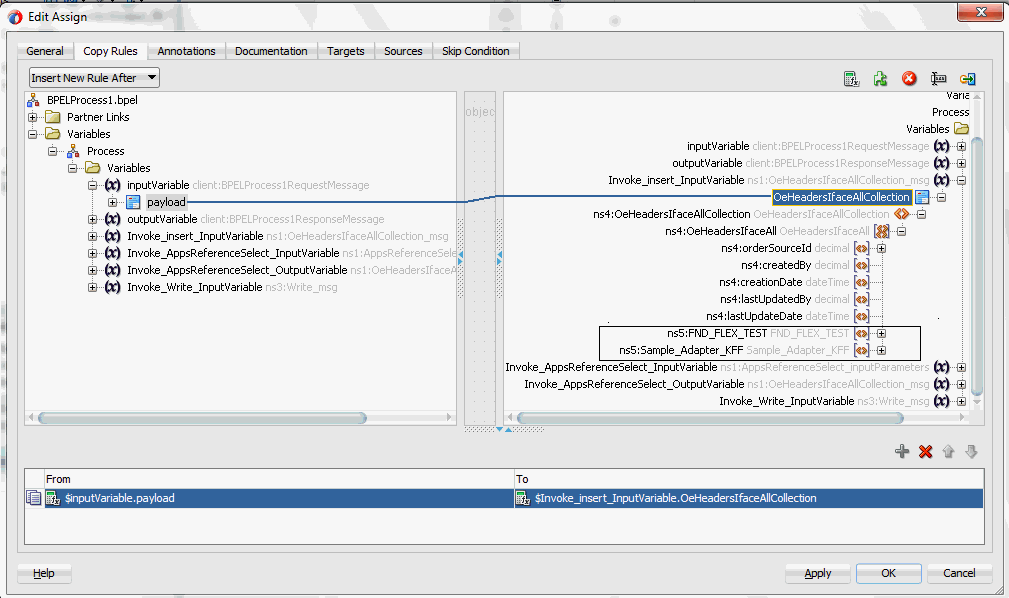Click right tree vertical scrollbar thumb
The width and height of the screenshot is (1009, 598).
point(977,266)
